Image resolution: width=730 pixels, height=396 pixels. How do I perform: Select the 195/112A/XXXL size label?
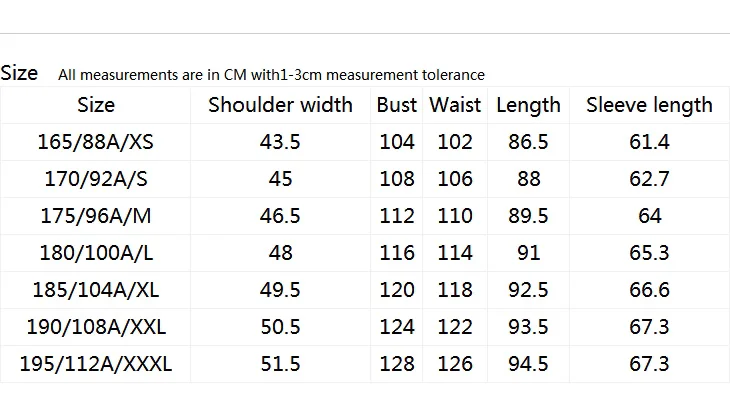[96, 364]
